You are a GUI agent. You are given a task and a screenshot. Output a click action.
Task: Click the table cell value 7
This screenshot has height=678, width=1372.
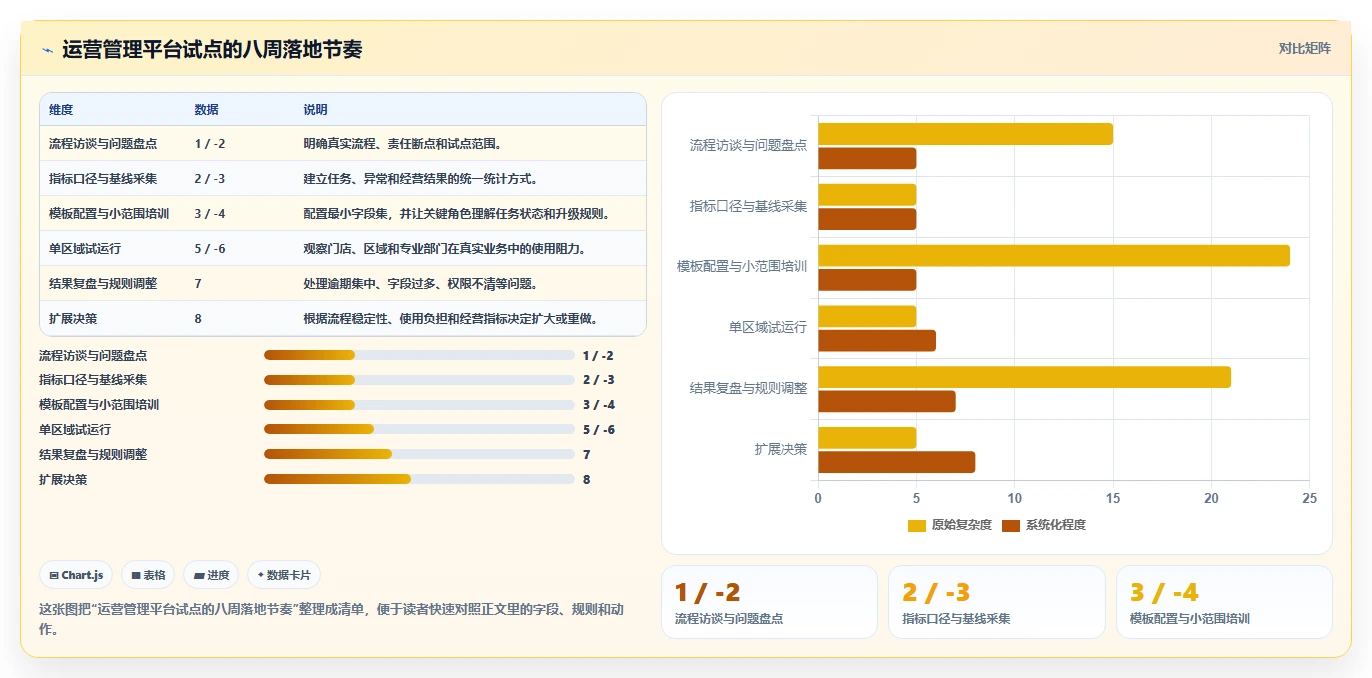click(x=198, y=283)
